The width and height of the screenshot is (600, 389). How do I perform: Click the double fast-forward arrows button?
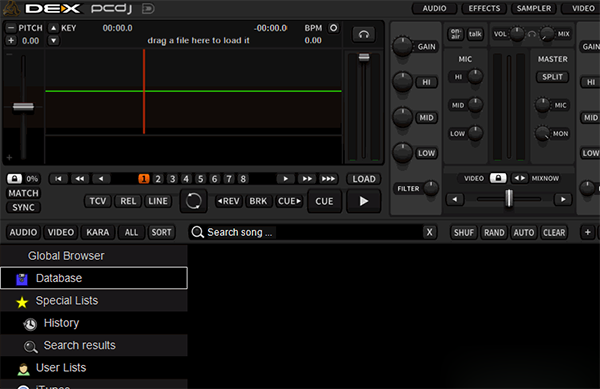(307, 179)
